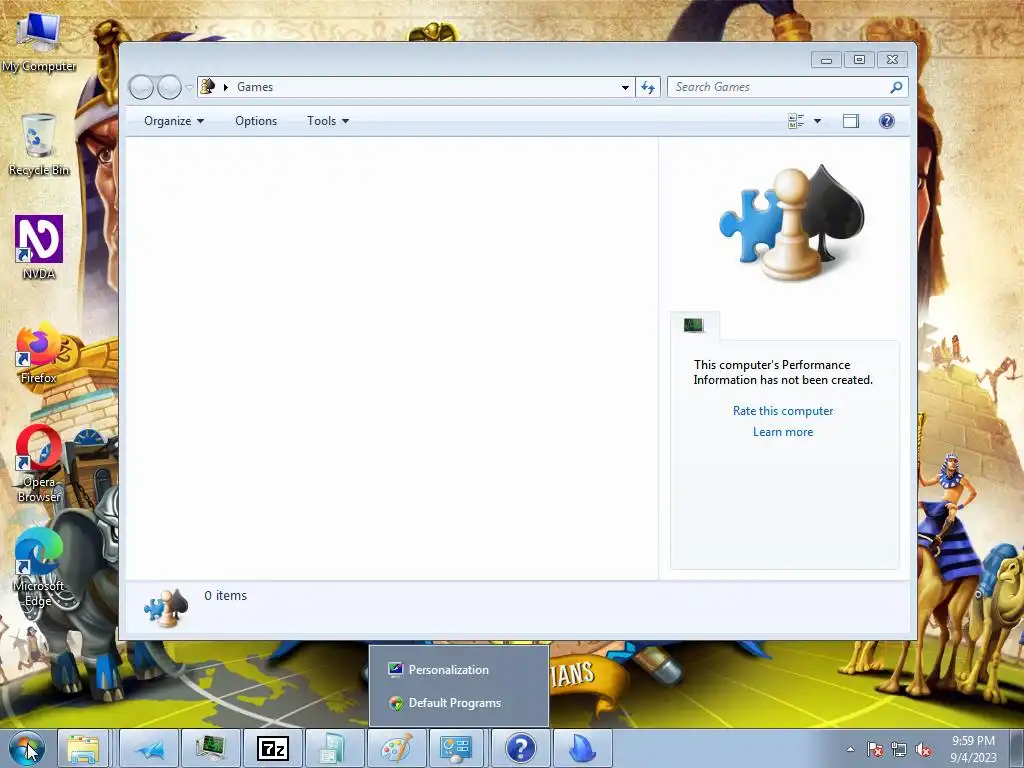
Task: Click the Start button
Action: (x=27, y=748)
